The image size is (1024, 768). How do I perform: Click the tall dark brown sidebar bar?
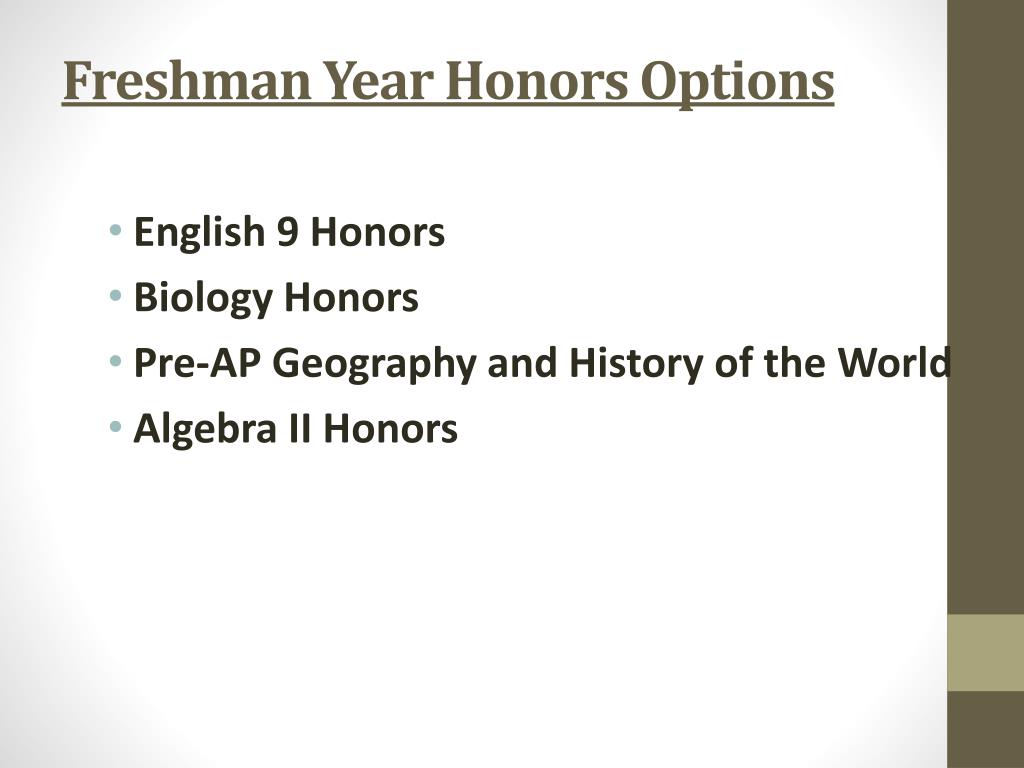985,307
